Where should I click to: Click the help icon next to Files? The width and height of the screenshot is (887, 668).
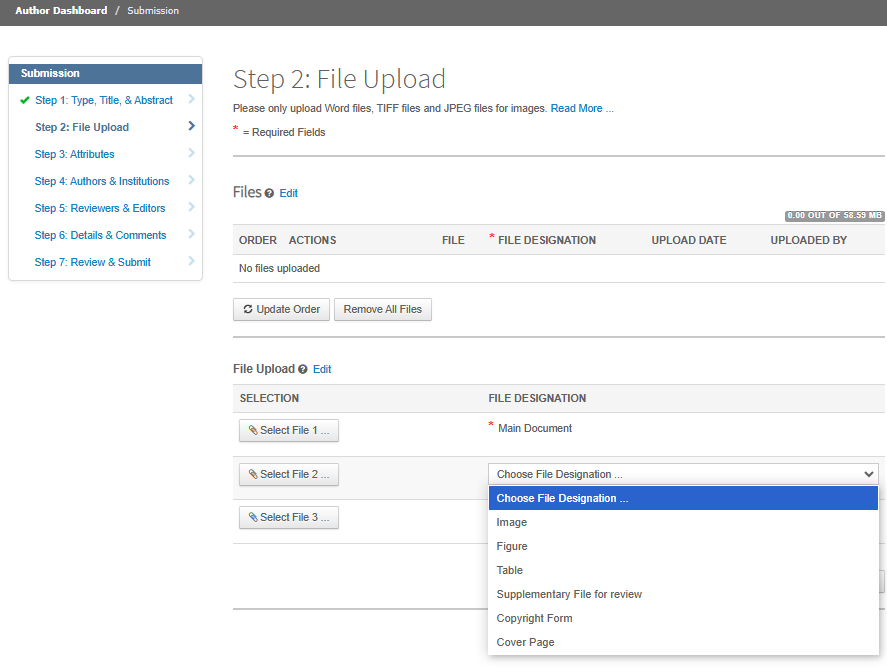(x=269, y=193)
